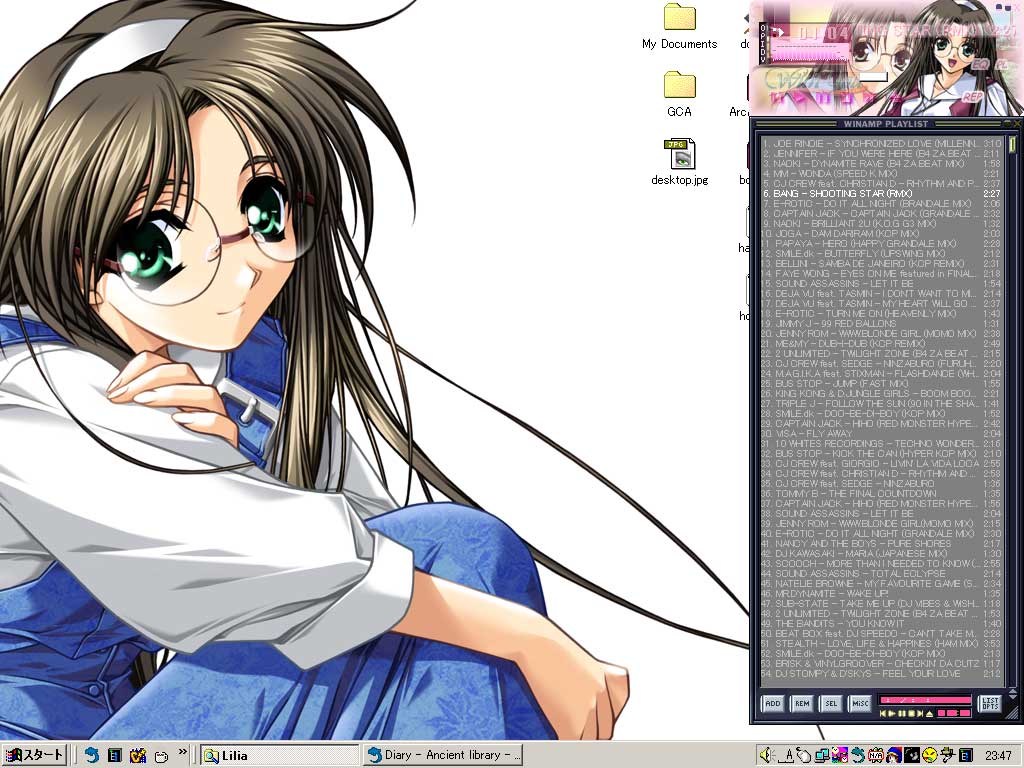This screenshot has height=768, width=1024.
Task: Toggle the REP repeat button on Winamp
Action: [972, 97]
